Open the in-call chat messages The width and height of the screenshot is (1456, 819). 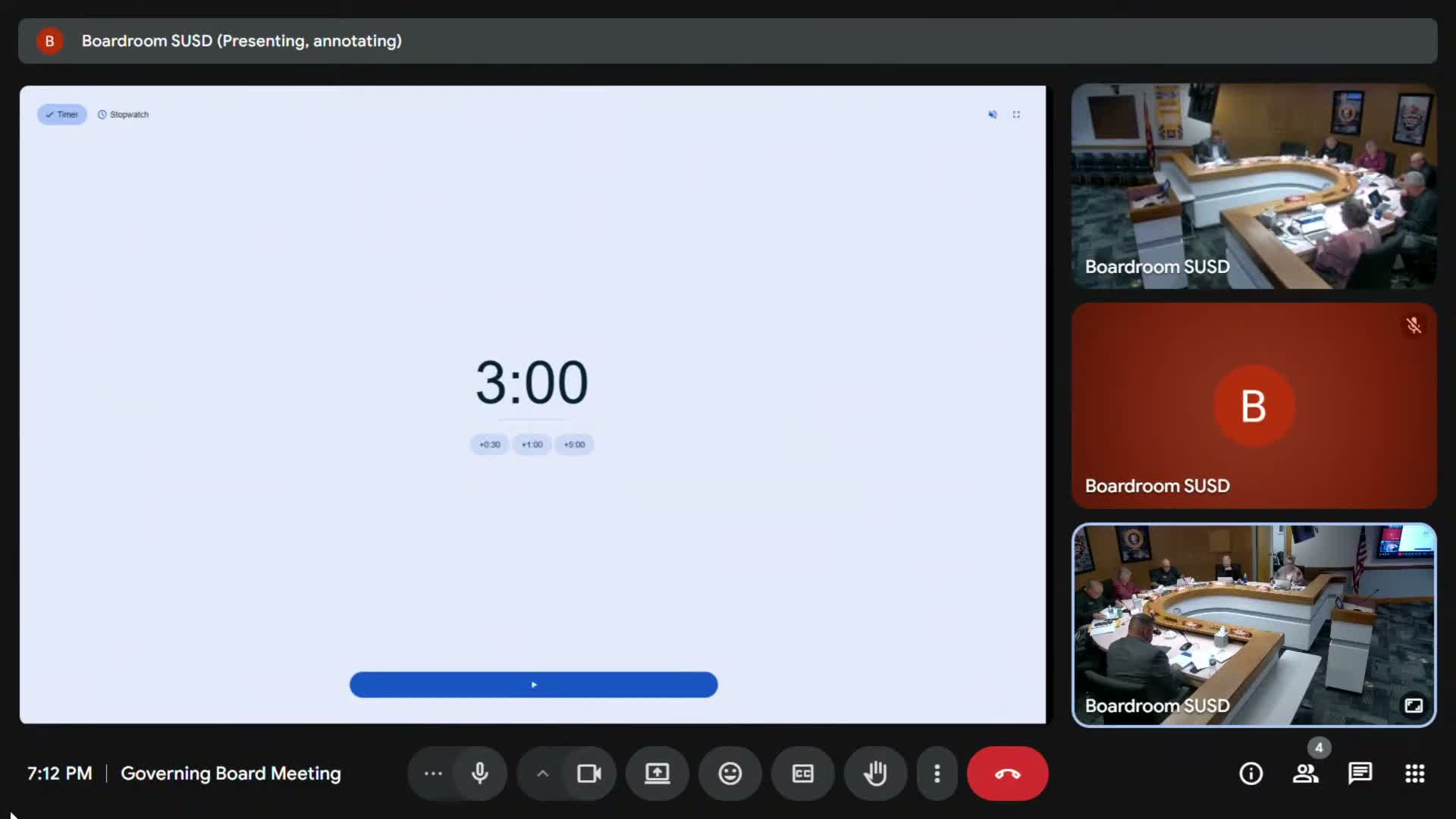[1360, 773]
